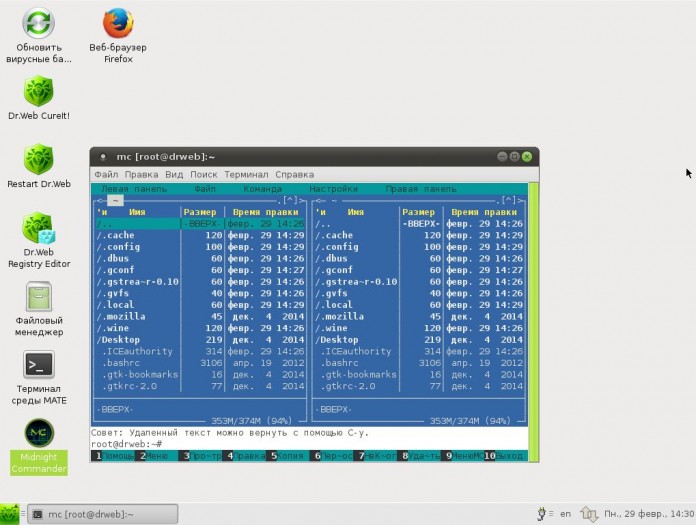Open the Правка menu in terminal window
The height and width of the screenshot is (525, 696).
pyautogui.click(x=141, y=174)
